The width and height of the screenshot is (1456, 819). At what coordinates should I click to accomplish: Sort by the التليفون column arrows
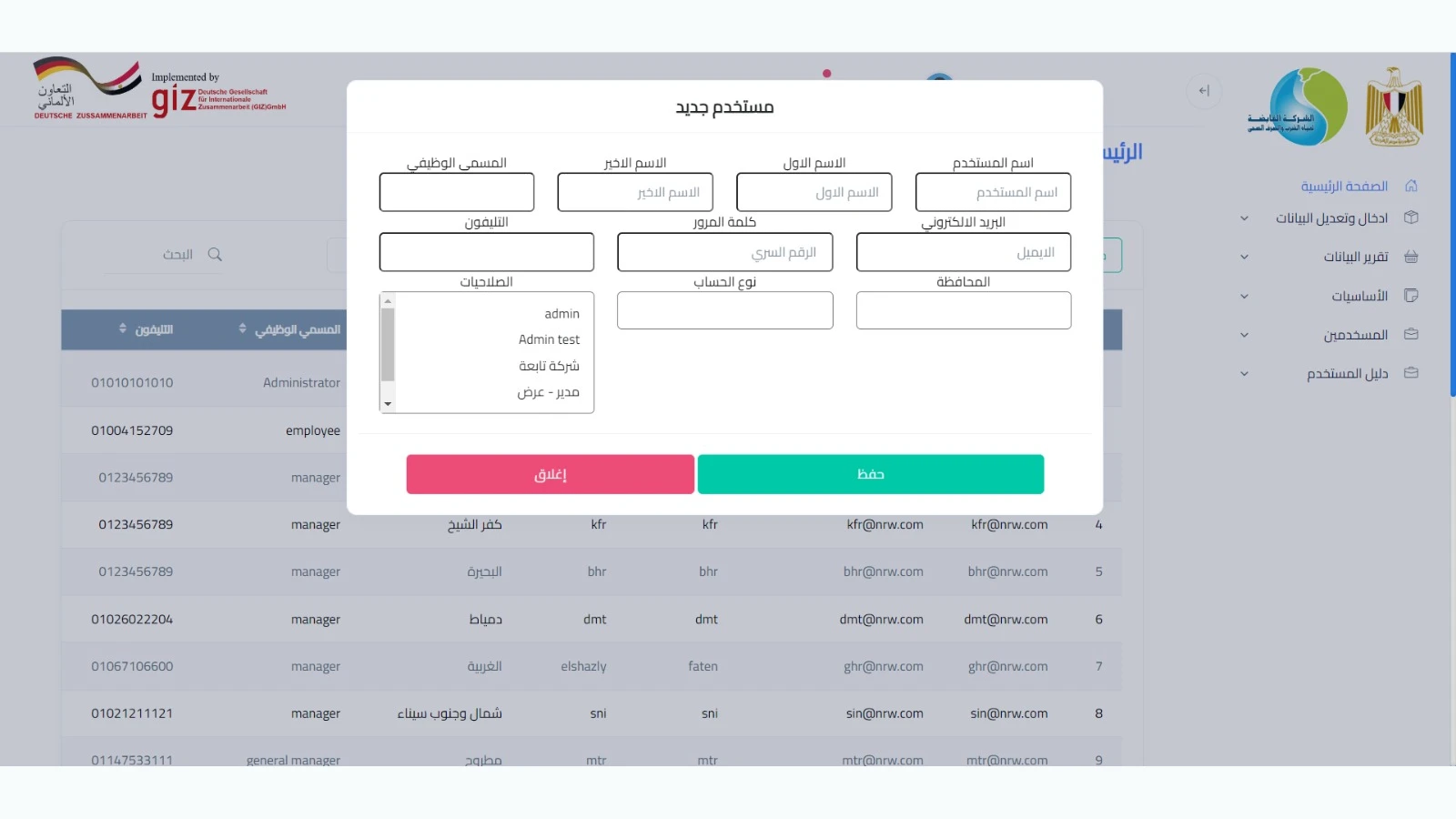pyautogui.click(x=123, y=329)
